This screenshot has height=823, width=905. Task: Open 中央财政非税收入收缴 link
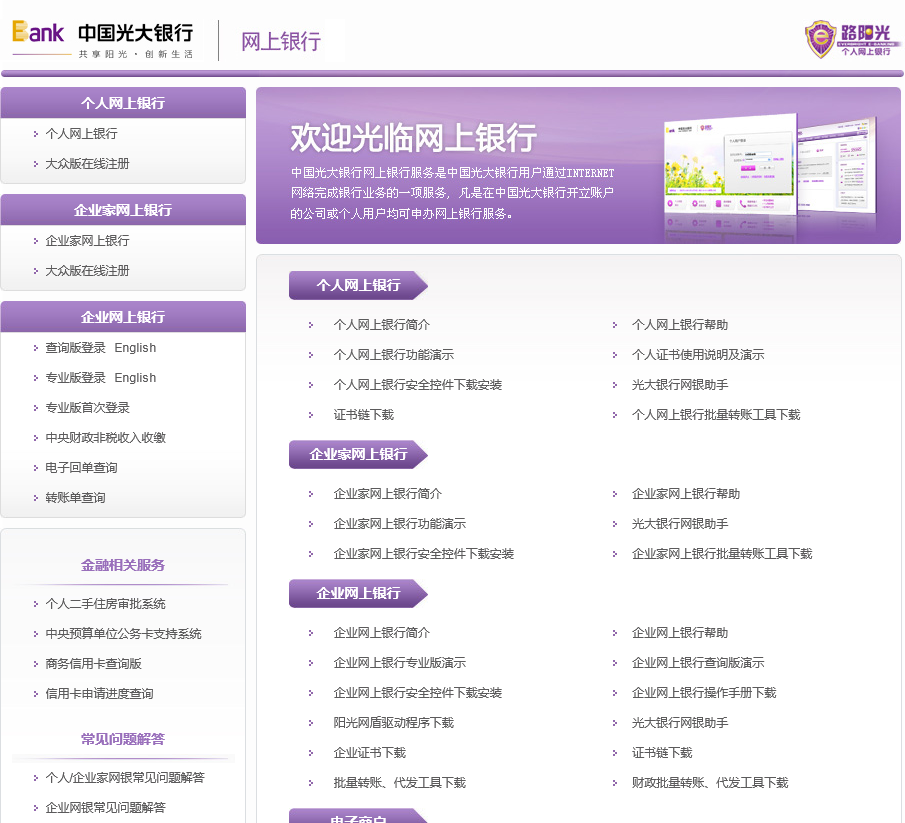pos(106,438)
